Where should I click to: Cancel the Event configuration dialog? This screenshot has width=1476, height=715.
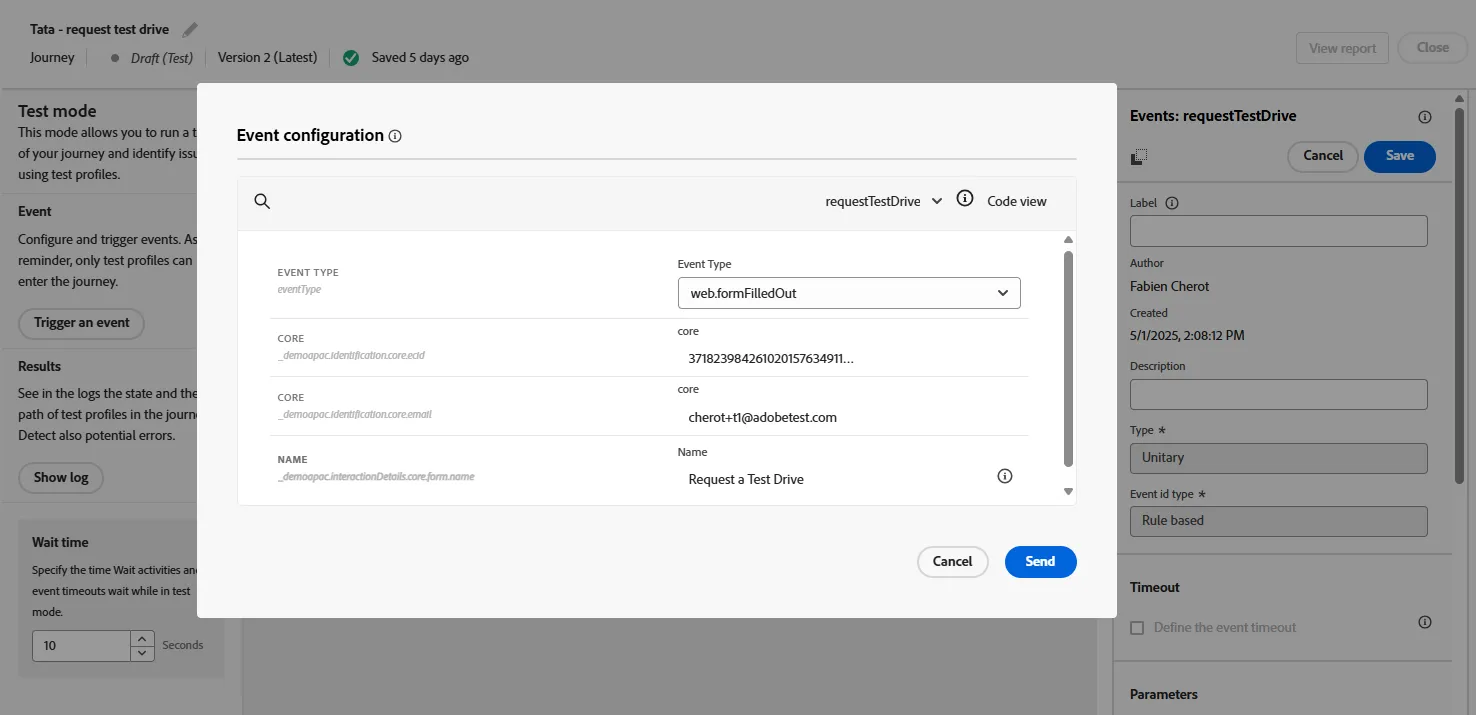[953, 562]
